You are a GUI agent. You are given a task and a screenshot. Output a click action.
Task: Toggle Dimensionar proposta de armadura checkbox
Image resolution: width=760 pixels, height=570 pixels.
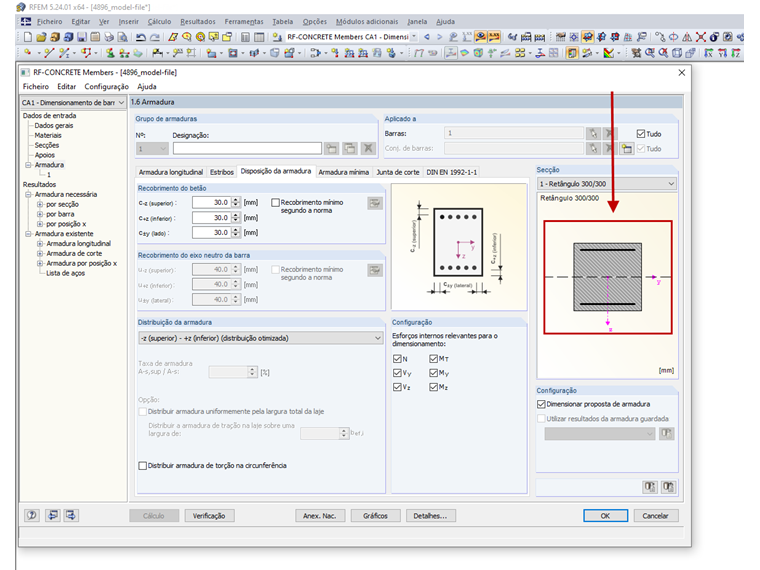(x=541, y=404)
